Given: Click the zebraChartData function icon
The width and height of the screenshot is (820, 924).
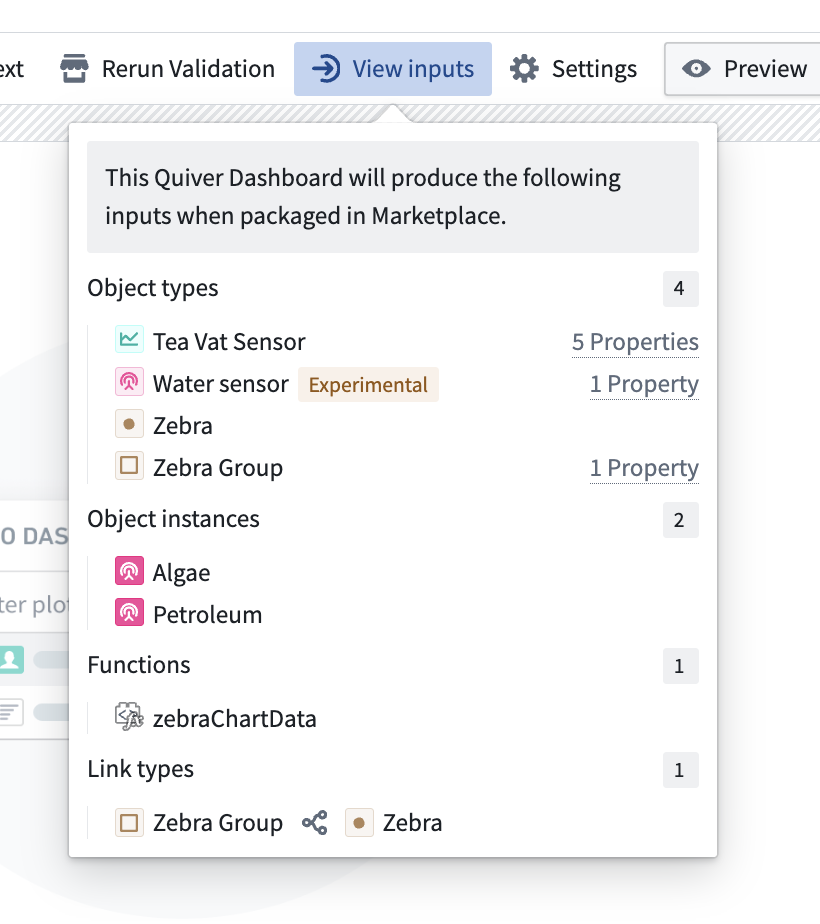Looking at the screenshot, I should tap(129, 717).
